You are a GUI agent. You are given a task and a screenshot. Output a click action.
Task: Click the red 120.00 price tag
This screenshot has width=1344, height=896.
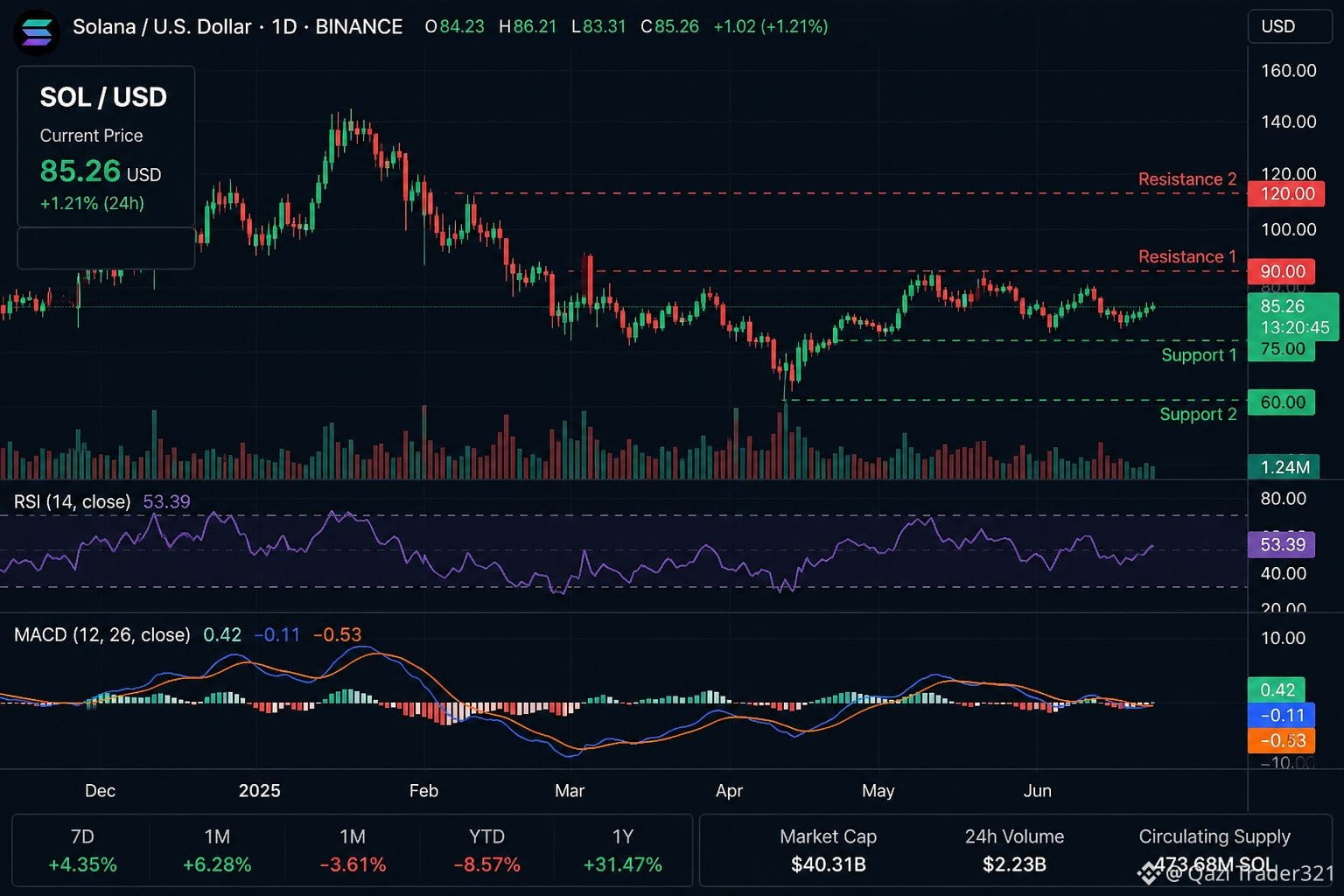point(1287,193)
